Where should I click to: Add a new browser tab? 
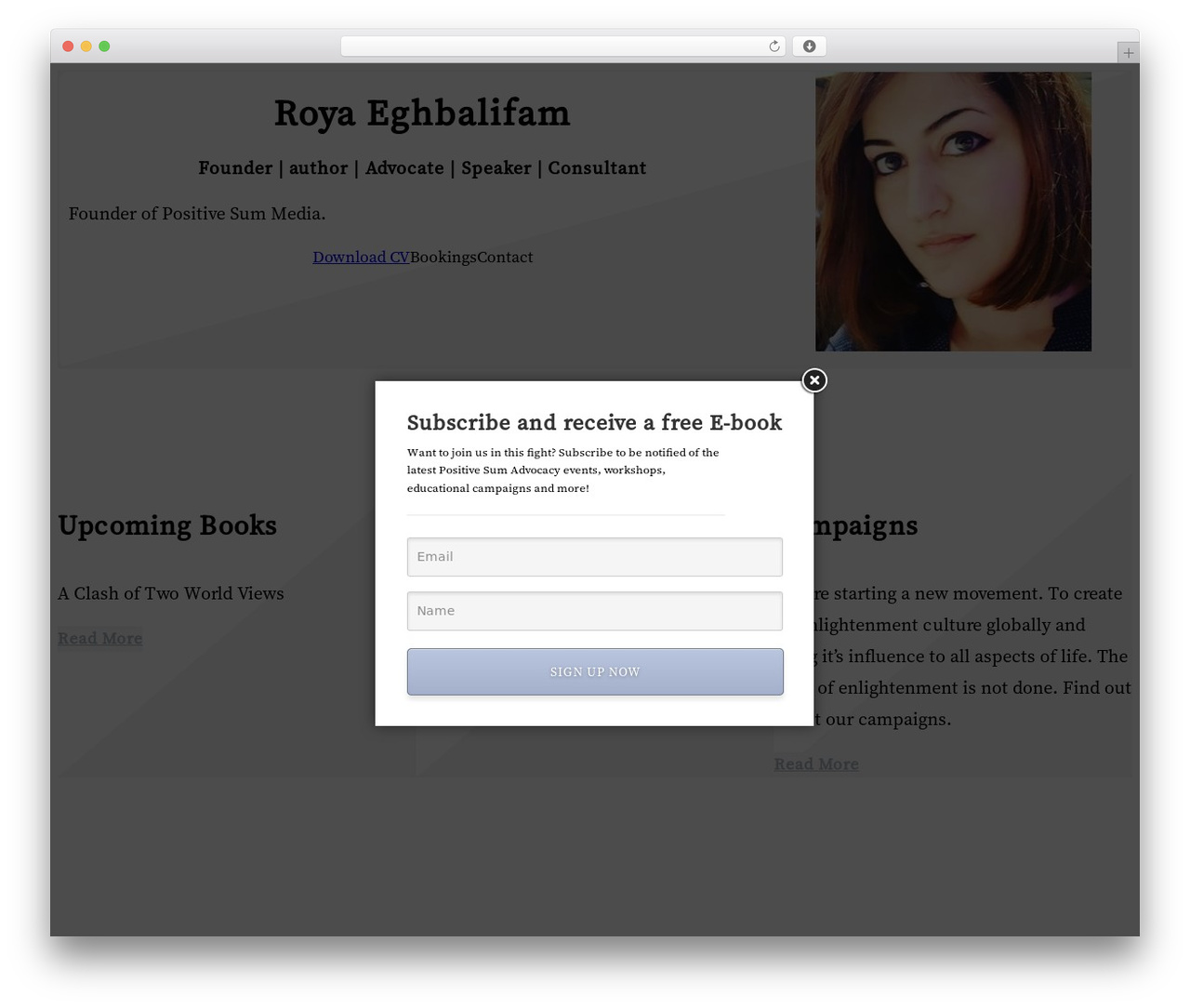[1128, 53]
